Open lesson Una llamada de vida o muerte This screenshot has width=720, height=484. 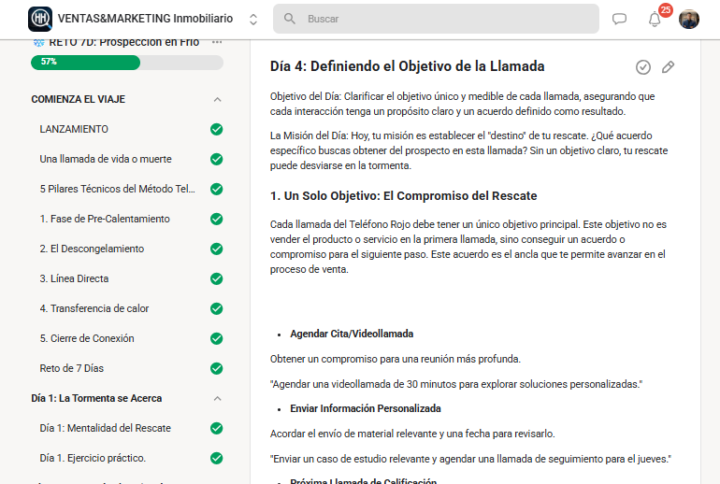106,159
